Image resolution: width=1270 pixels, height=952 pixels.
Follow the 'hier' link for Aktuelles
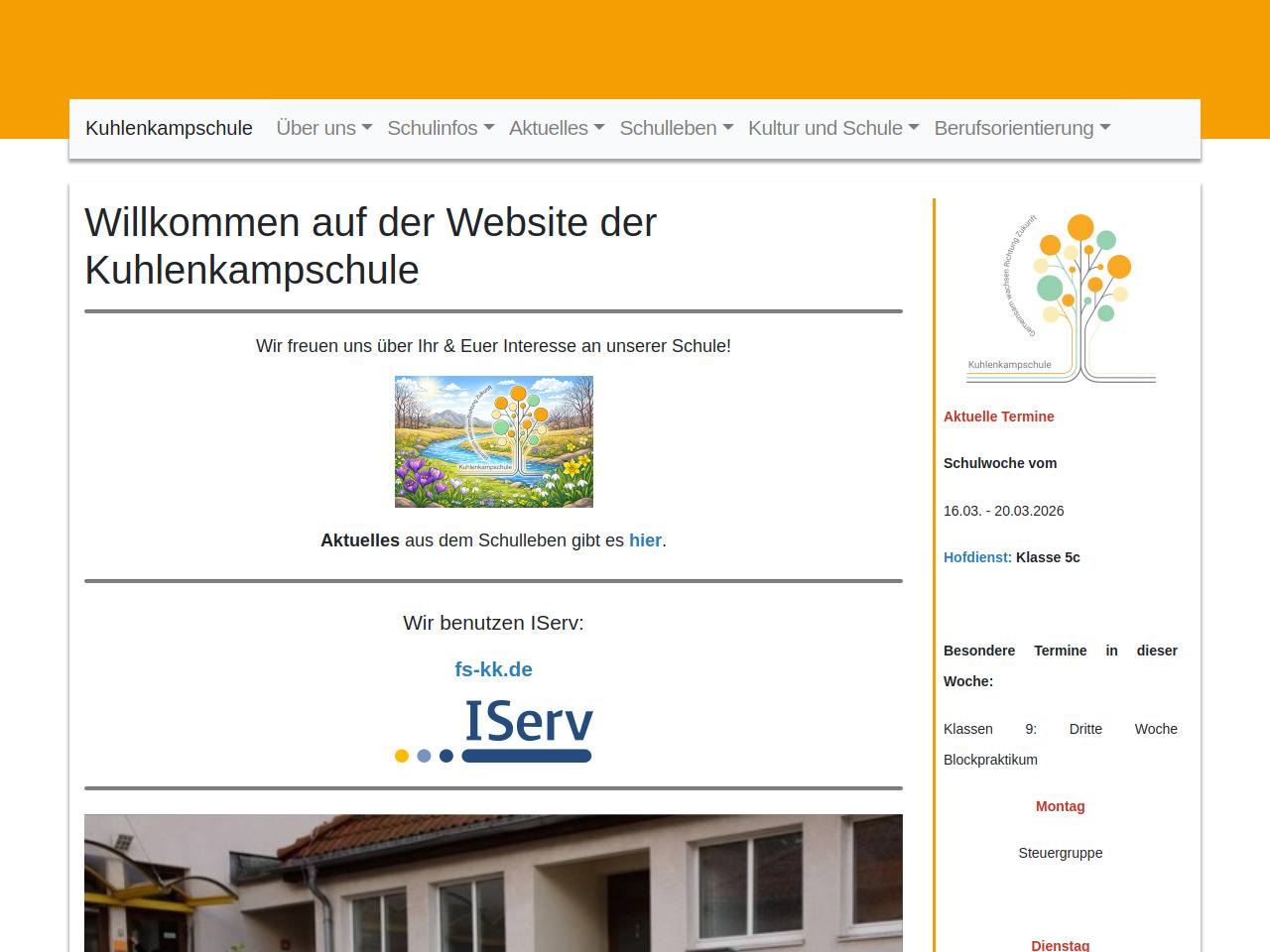point(645,540)
